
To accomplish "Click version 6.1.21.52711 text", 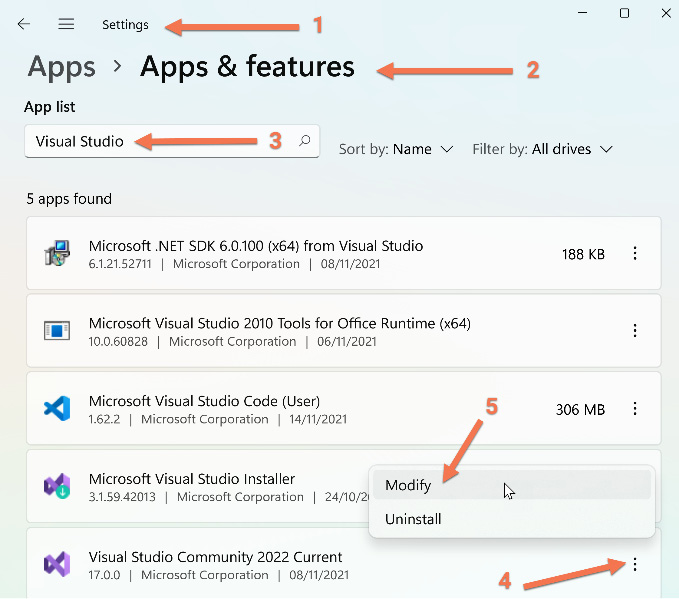I will pos(120,264).
